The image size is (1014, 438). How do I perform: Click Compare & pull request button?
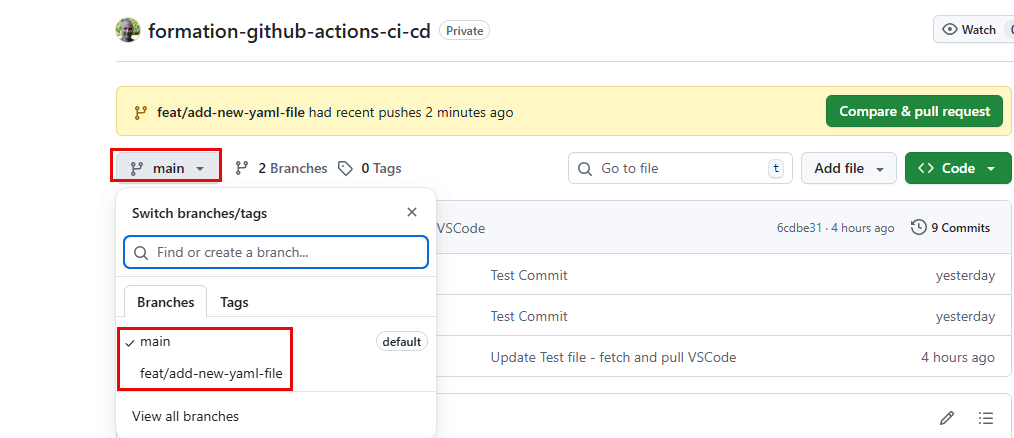click(914, 111)
